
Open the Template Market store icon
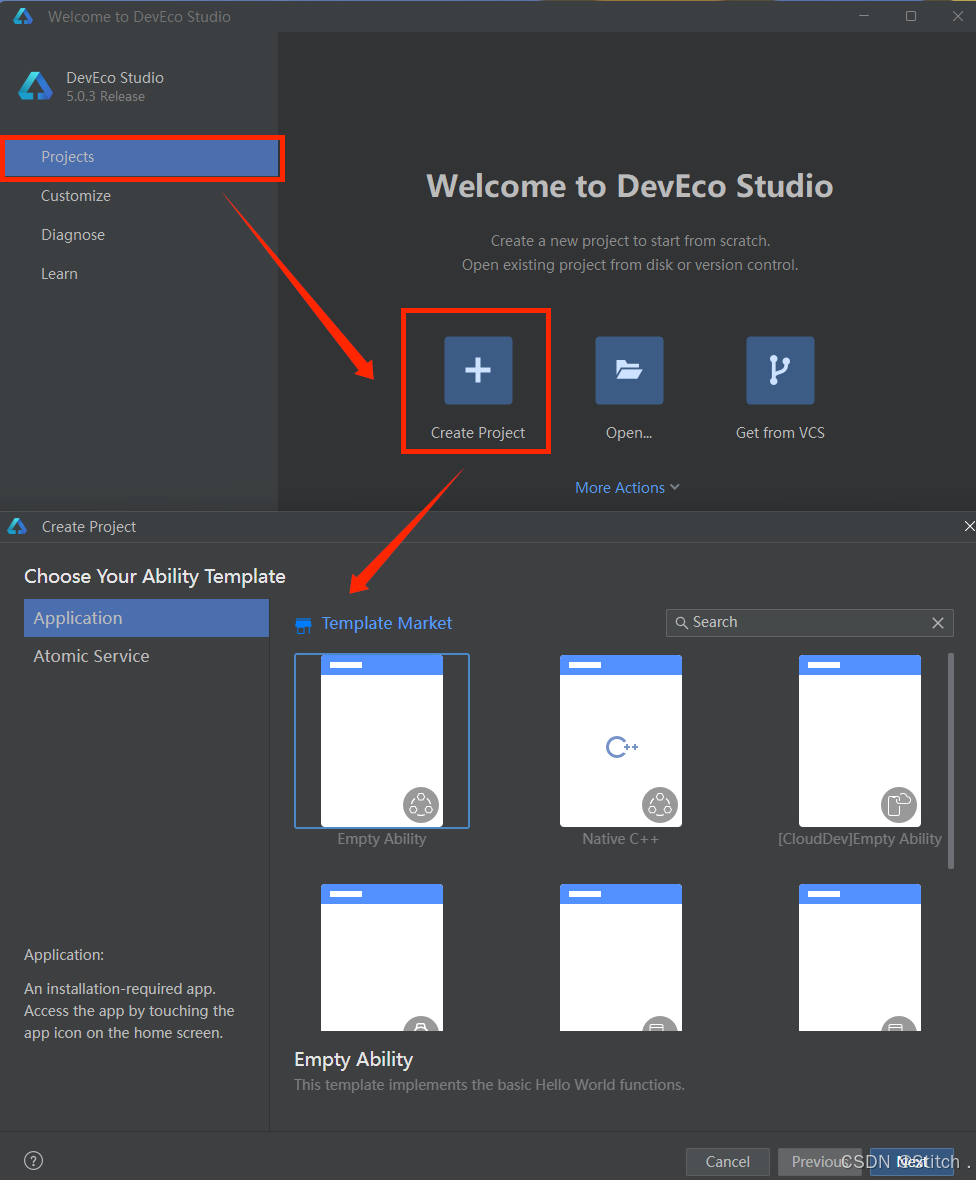(x=303, y=625)
